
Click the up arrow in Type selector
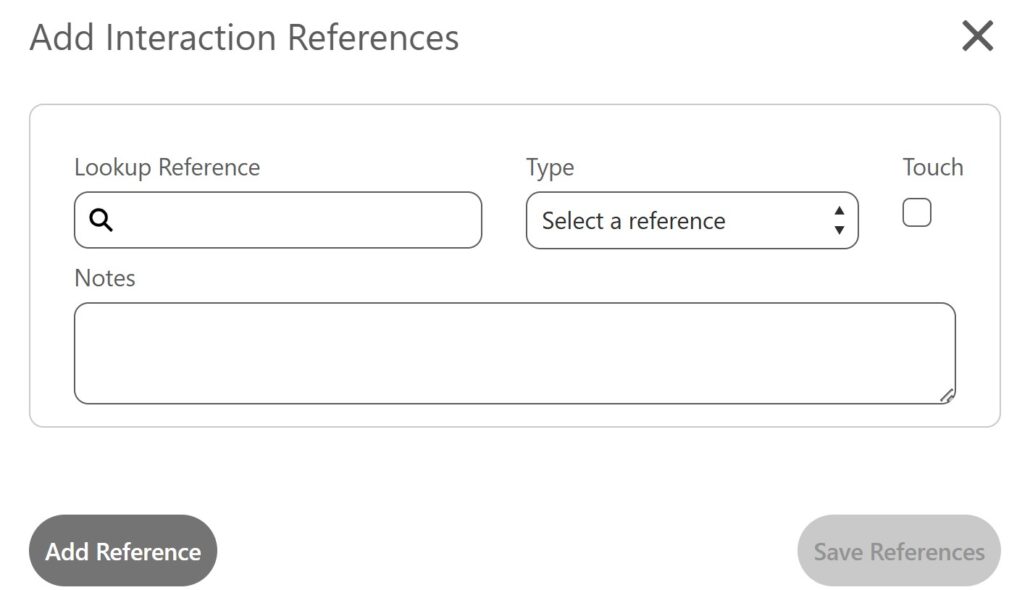point(839,211)
